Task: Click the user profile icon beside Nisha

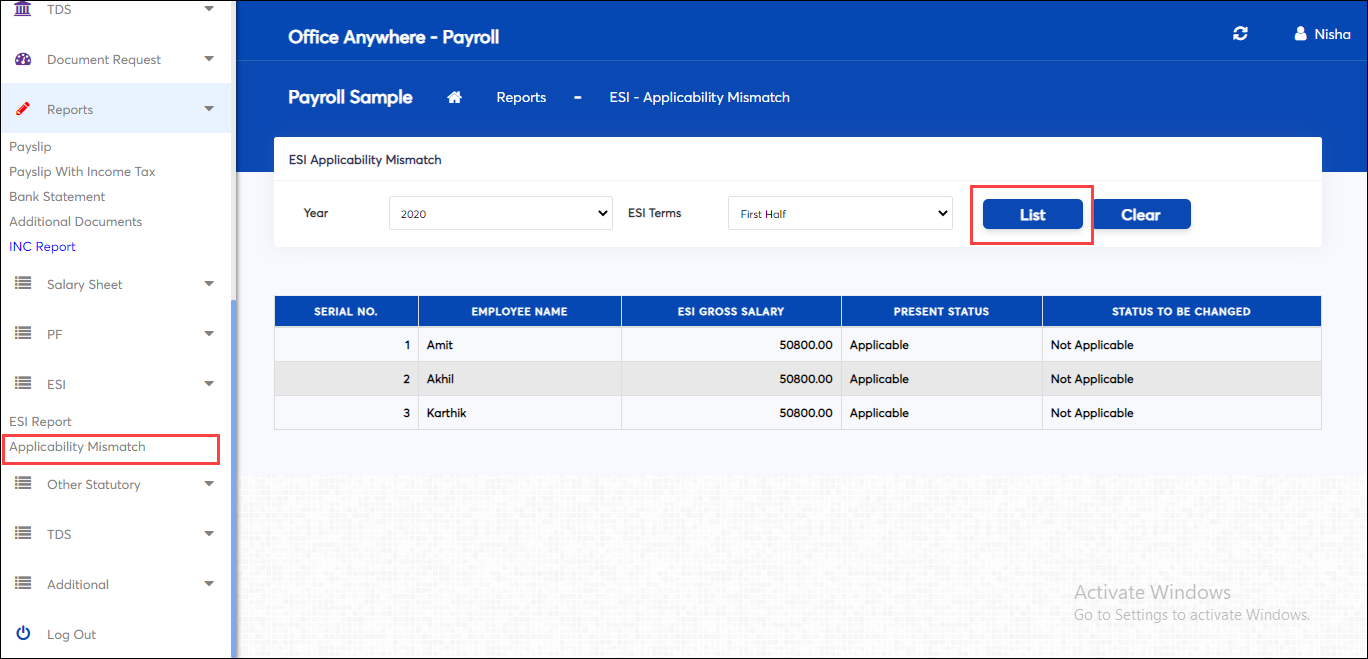Action: click(1300, 34)
